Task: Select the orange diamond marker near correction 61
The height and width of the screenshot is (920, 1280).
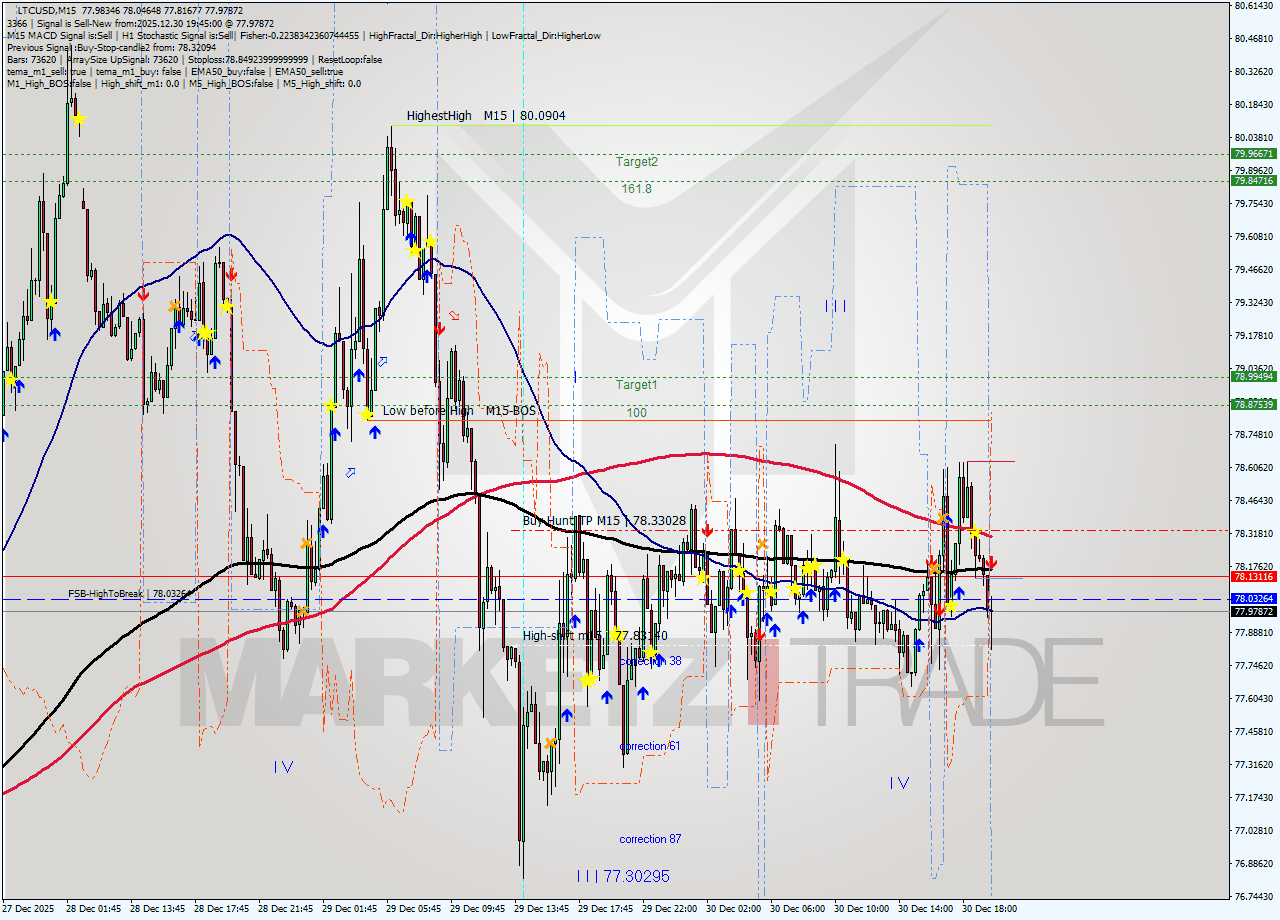Action: coord(549,743)
